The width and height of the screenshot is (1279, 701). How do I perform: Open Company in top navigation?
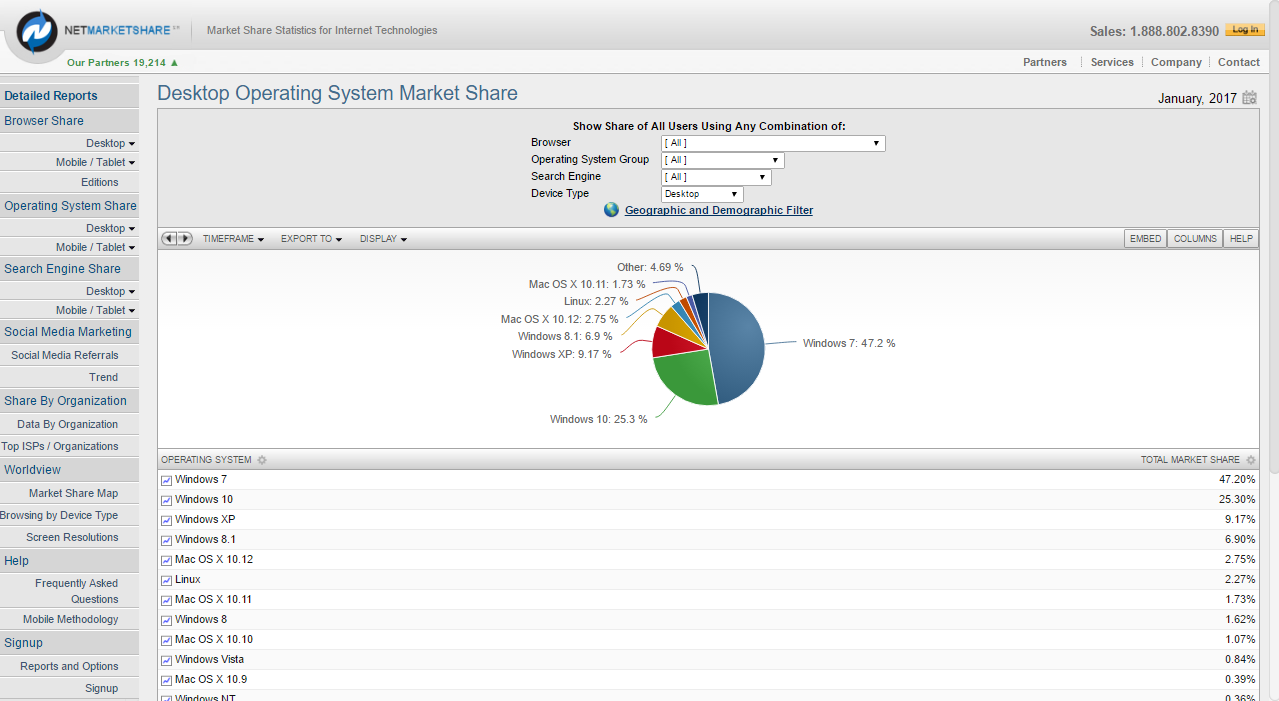pos(1176,62)
